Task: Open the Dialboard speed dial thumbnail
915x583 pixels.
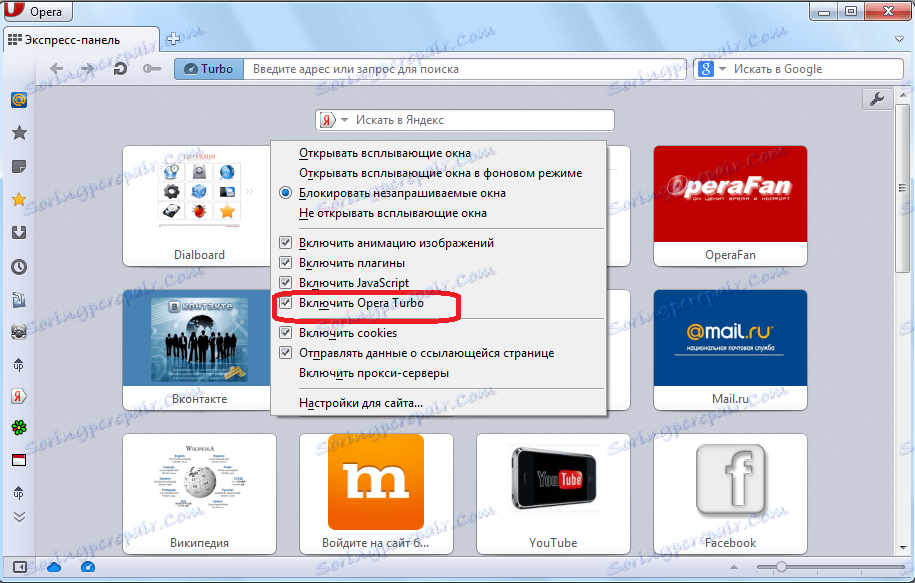Action: click(x=197, y=206)
